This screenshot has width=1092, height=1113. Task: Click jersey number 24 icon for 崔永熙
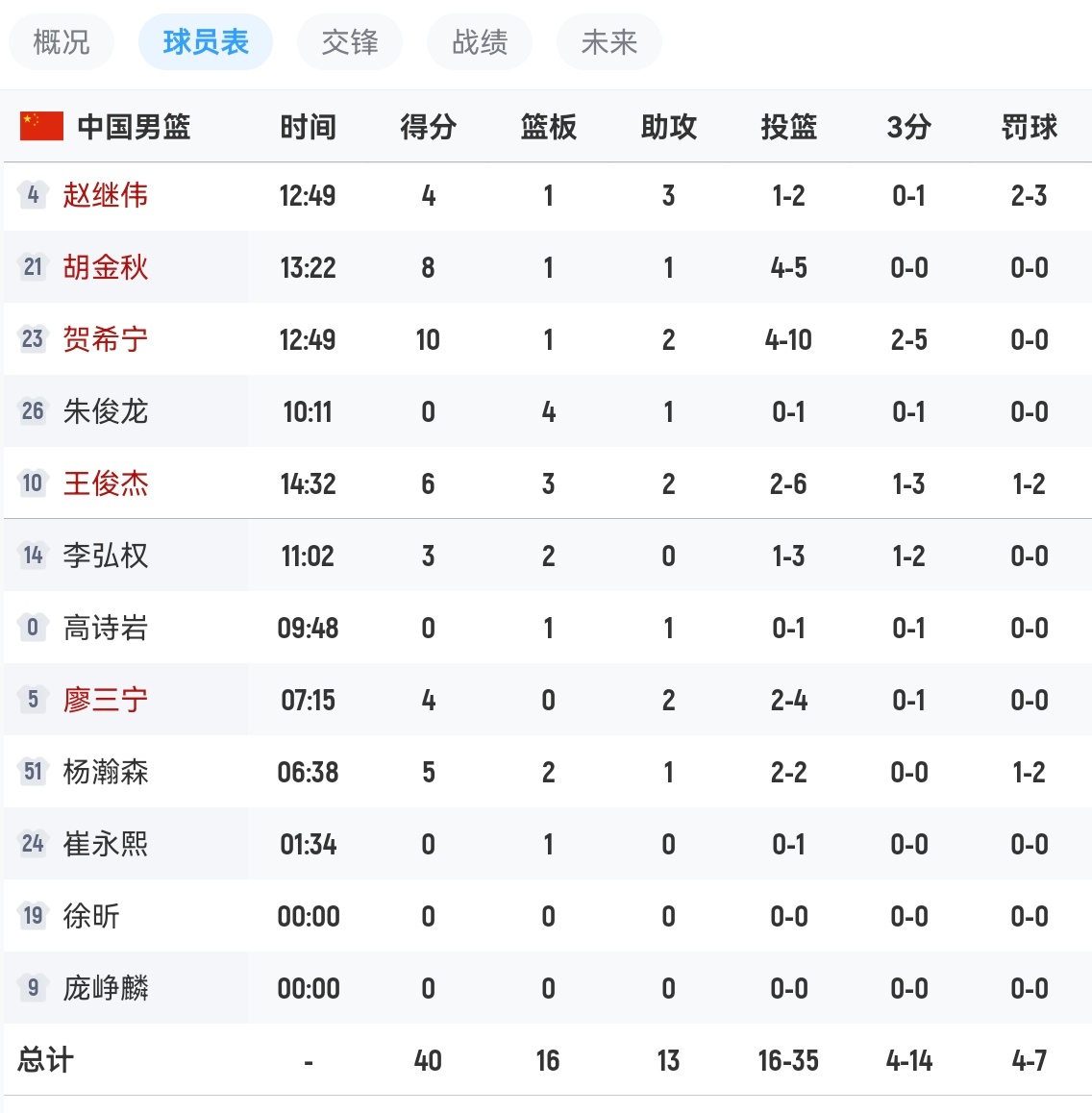[x=33, y=843]
